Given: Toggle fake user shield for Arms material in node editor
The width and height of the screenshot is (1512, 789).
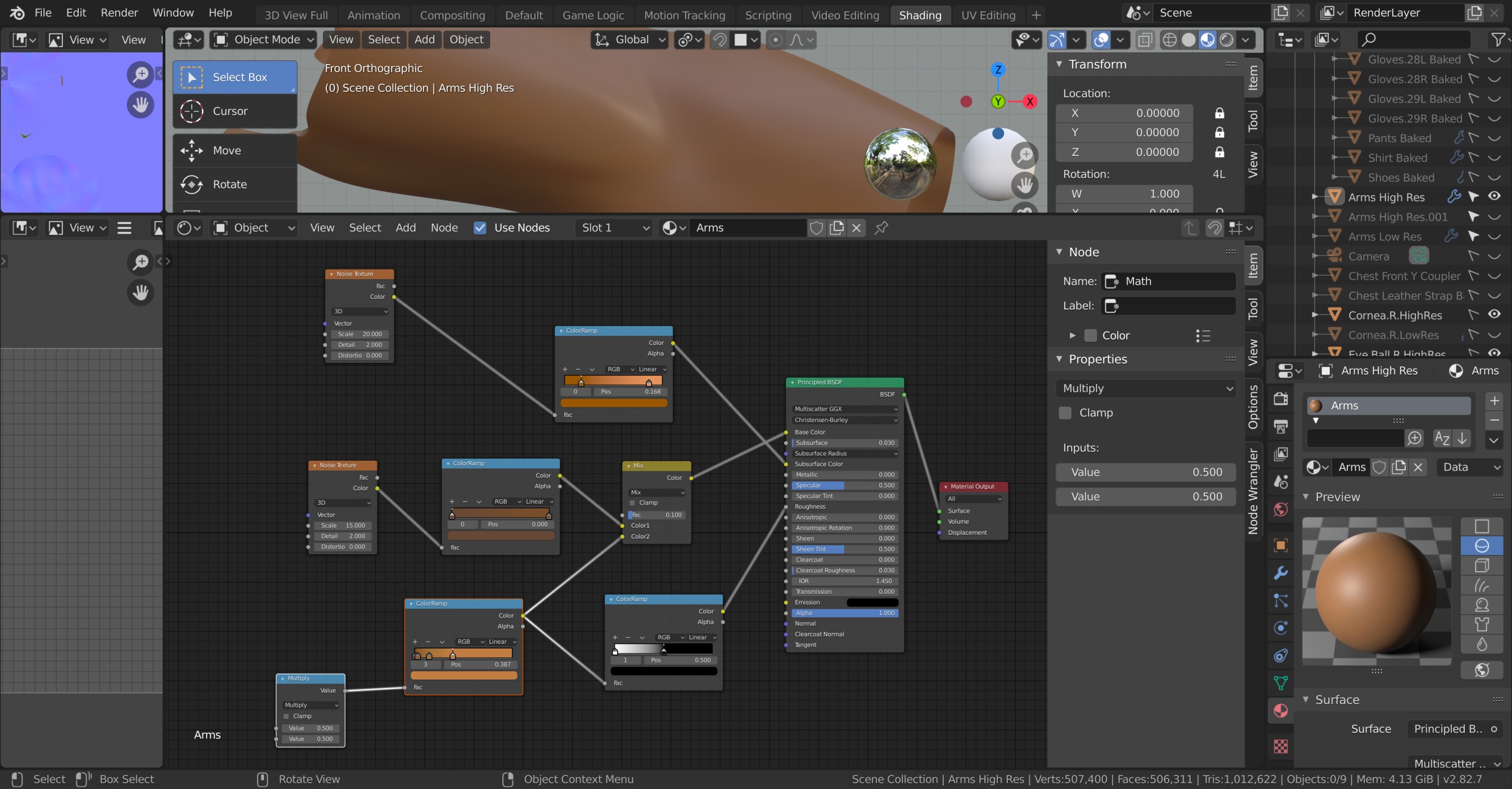Looking at the screenshot, I should tap(816, 228).
